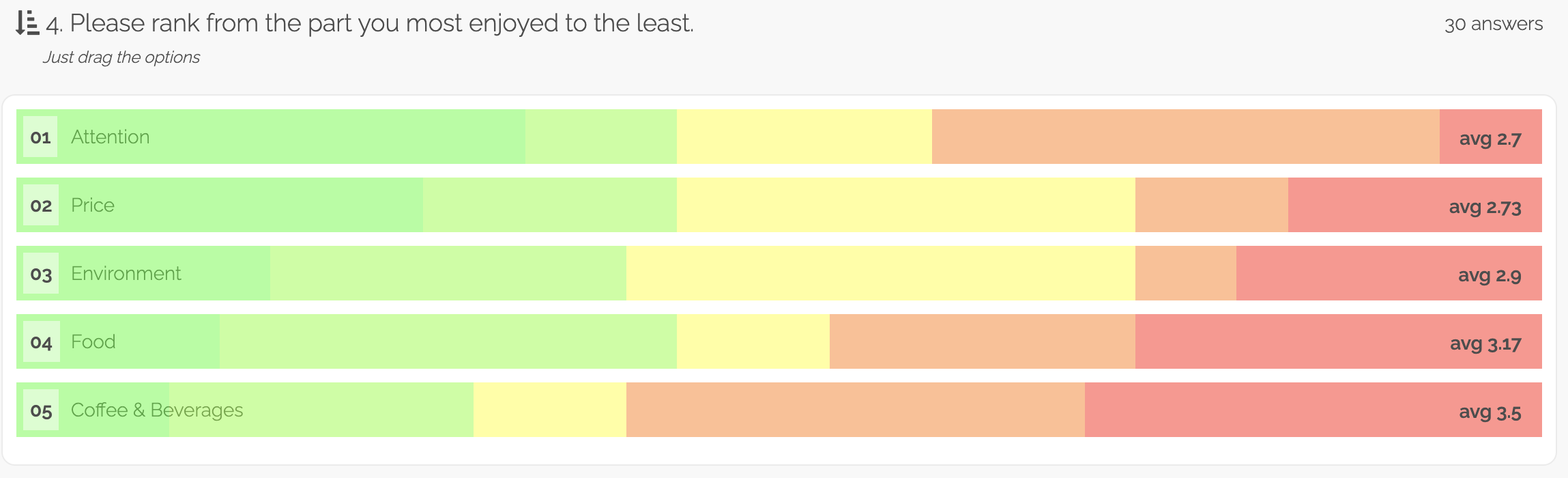Screen dimensions: 1568x478
Task: Select the 03 rank badge for Environment
Action: (x=41, y=274)
